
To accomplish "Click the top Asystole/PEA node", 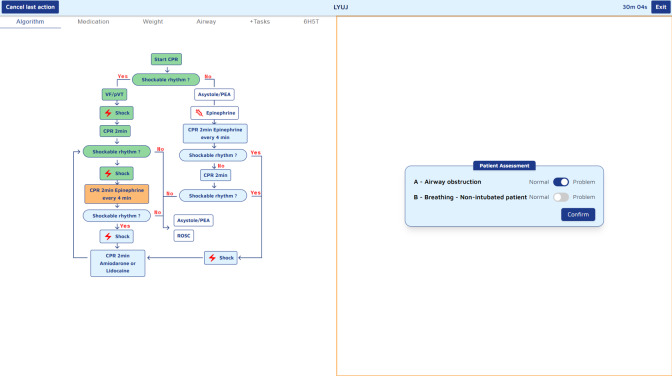I will 214,94.
